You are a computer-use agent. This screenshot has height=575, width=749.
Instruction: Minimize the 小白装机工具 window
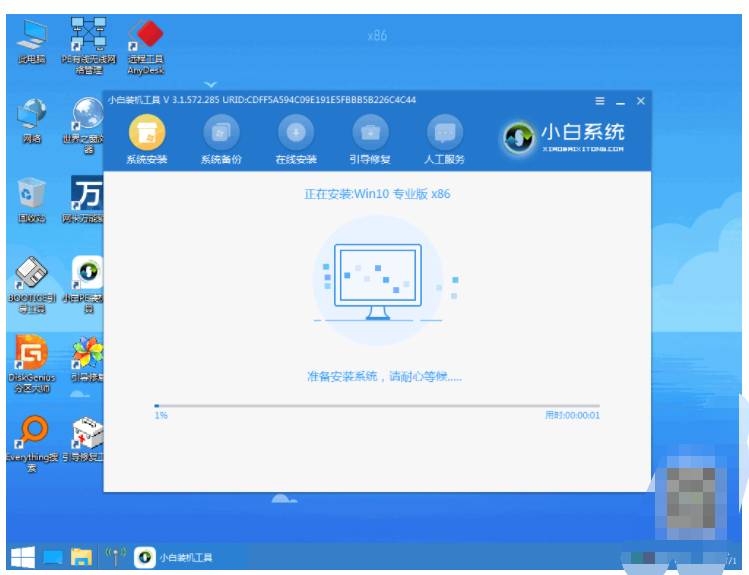tap(620, 102)
